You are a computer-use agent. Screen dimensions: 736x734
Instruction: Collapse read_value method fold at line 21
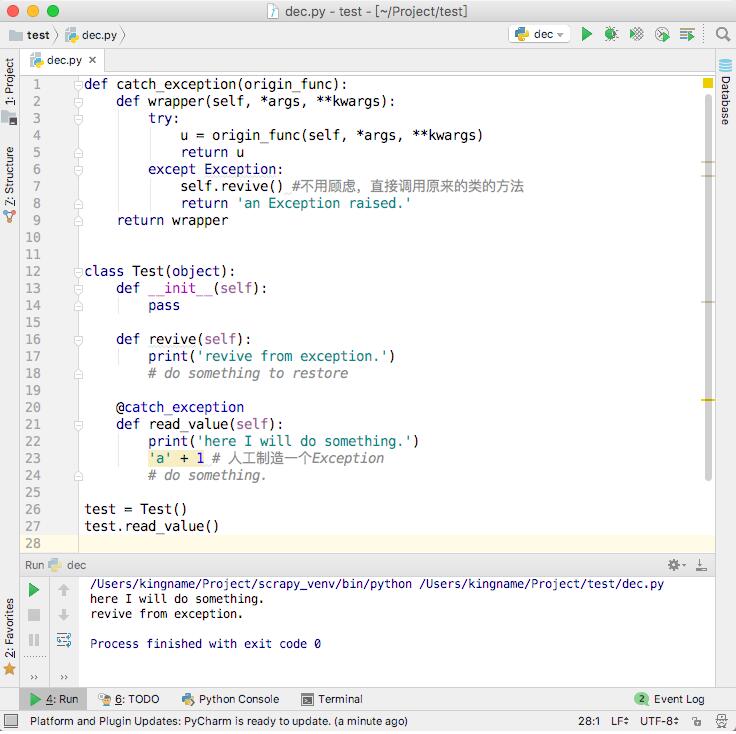click(x=78, y=425)
